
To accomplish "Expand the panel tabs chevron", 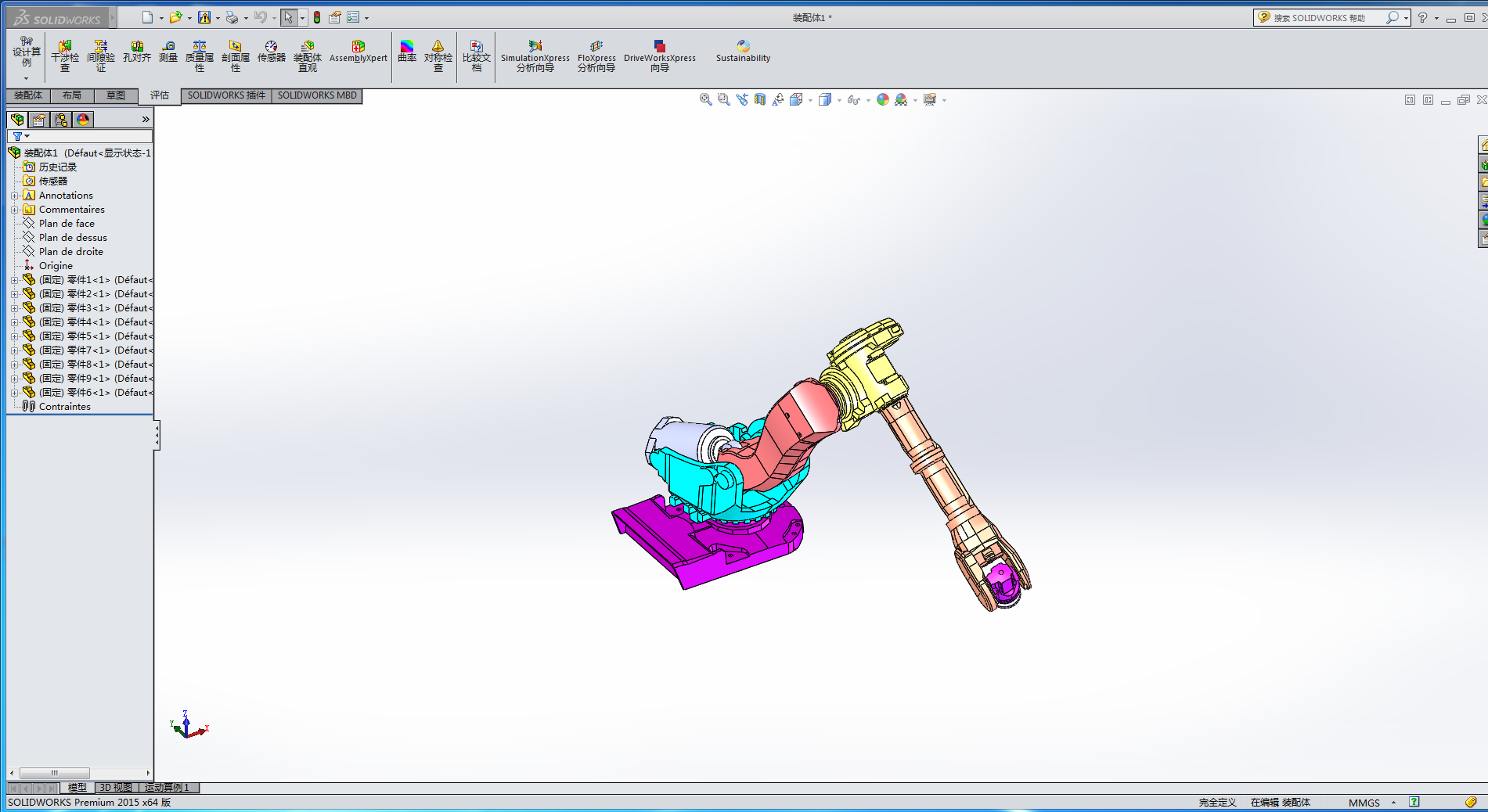I will (146, 119).
